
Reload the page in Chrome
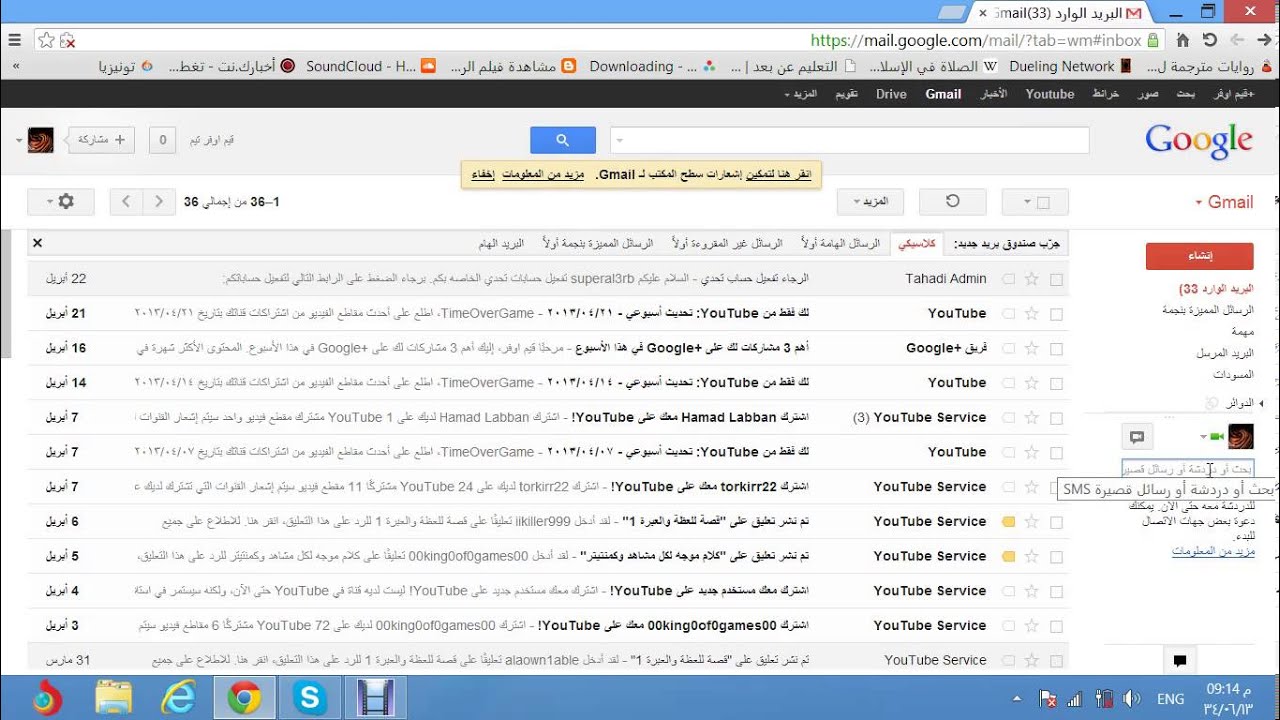[x=1210, y=40]
